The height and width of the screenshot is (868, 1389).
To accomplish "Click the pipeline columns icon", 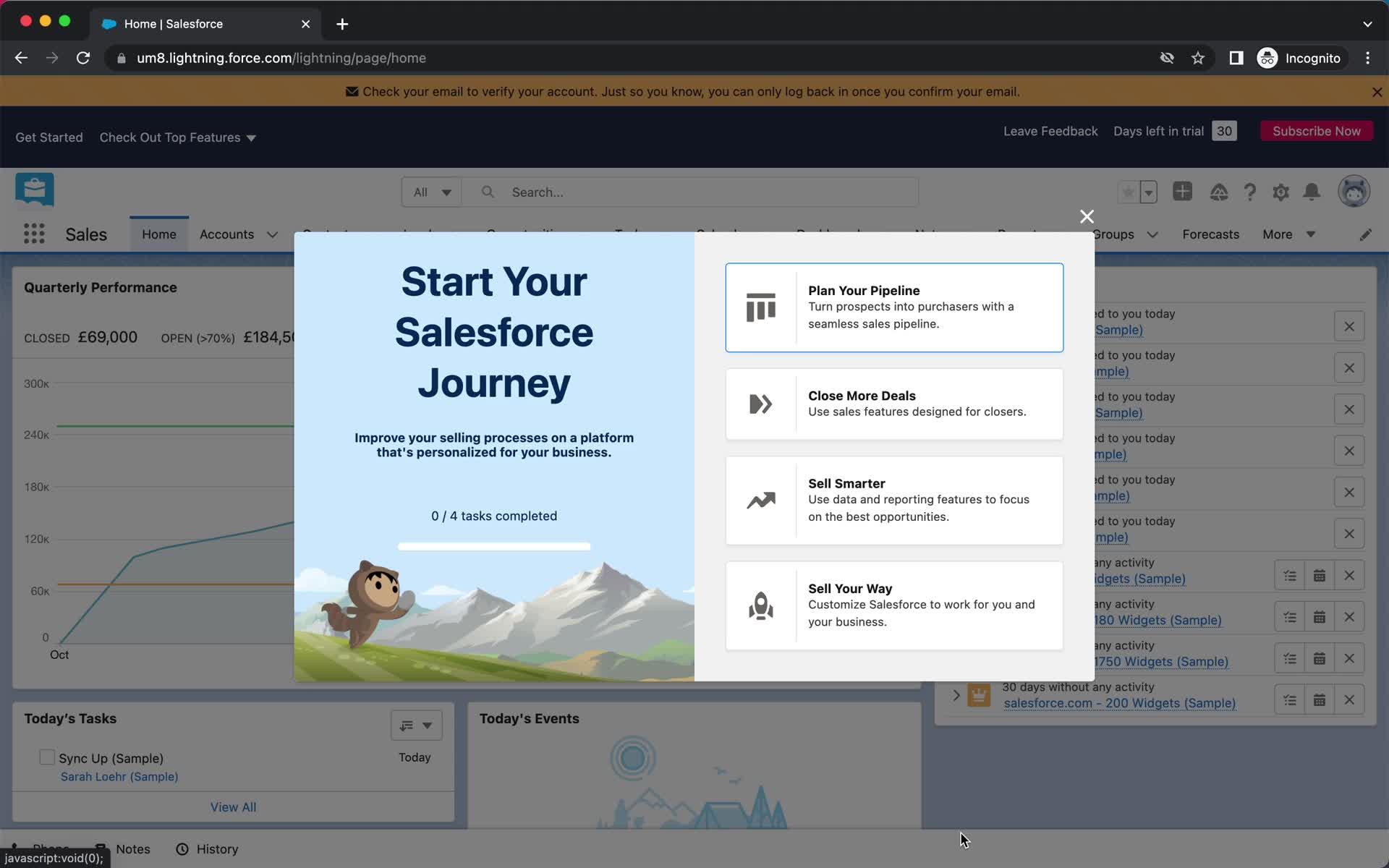I will [x=760, y=307].
